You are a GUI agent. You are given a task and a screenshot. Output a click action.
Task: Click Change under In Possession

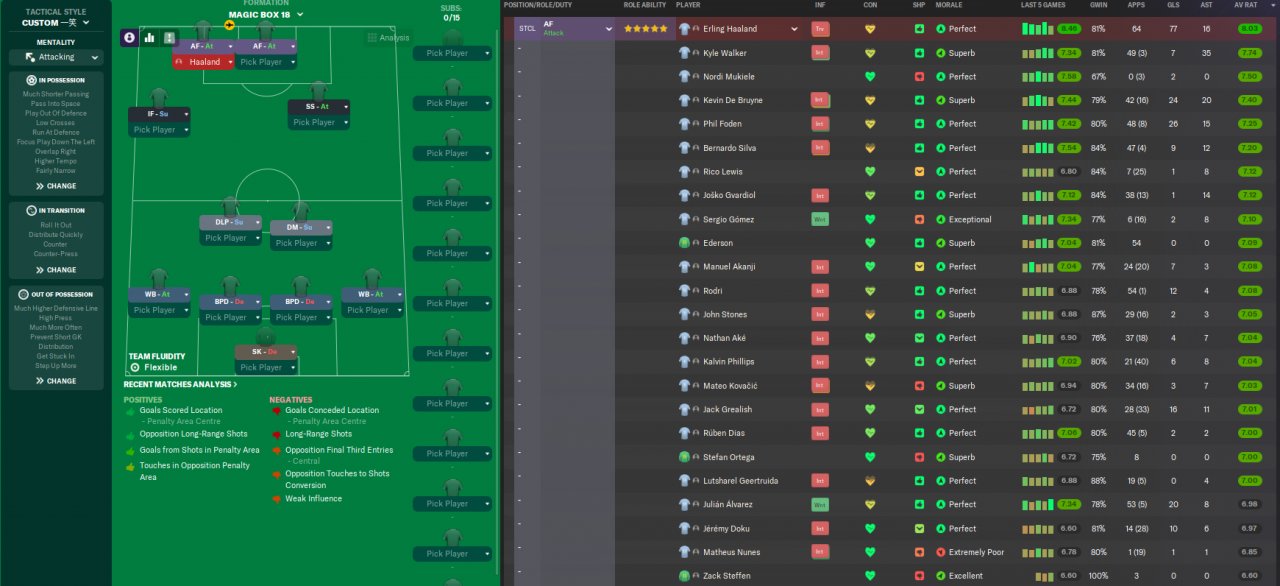[x=56, y=186]
